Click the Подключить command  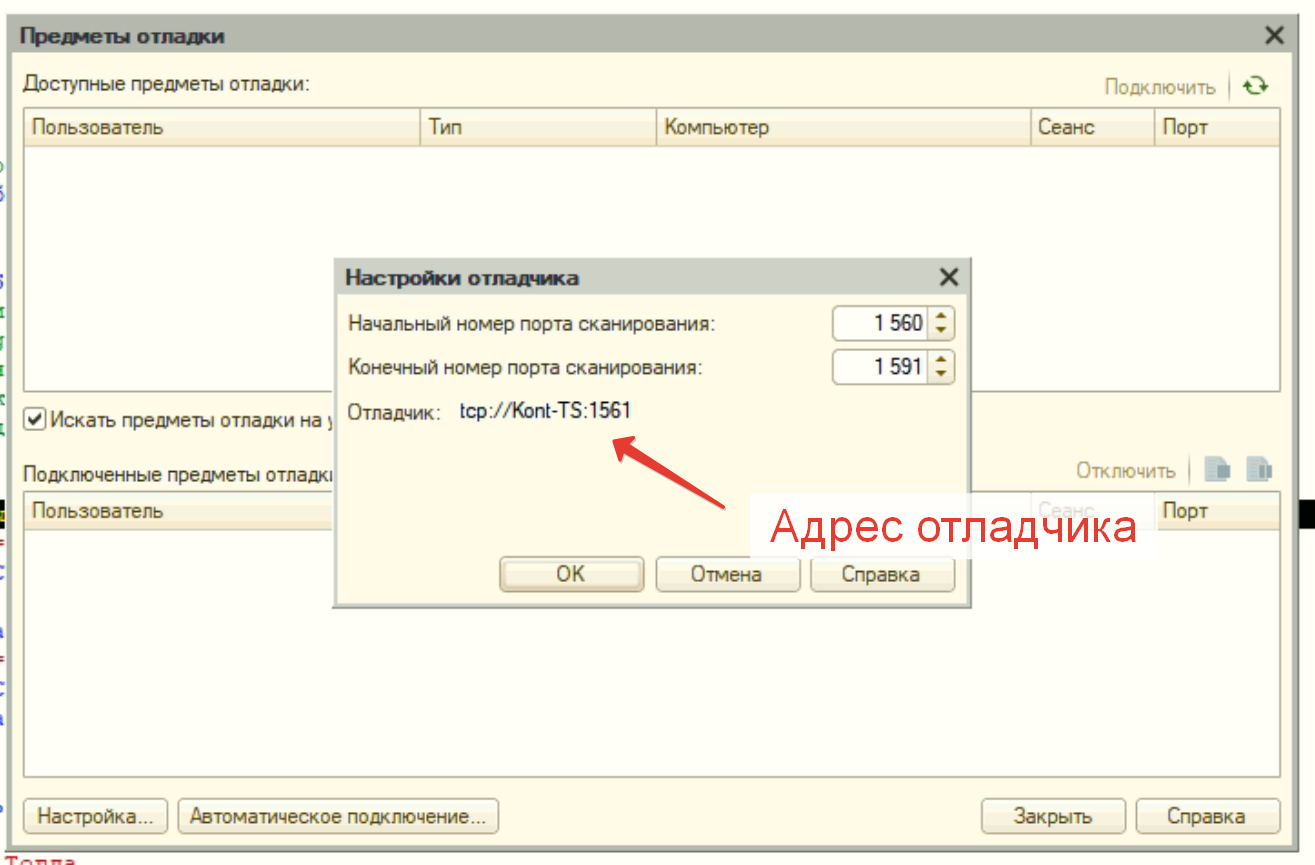coord(1159,87)
